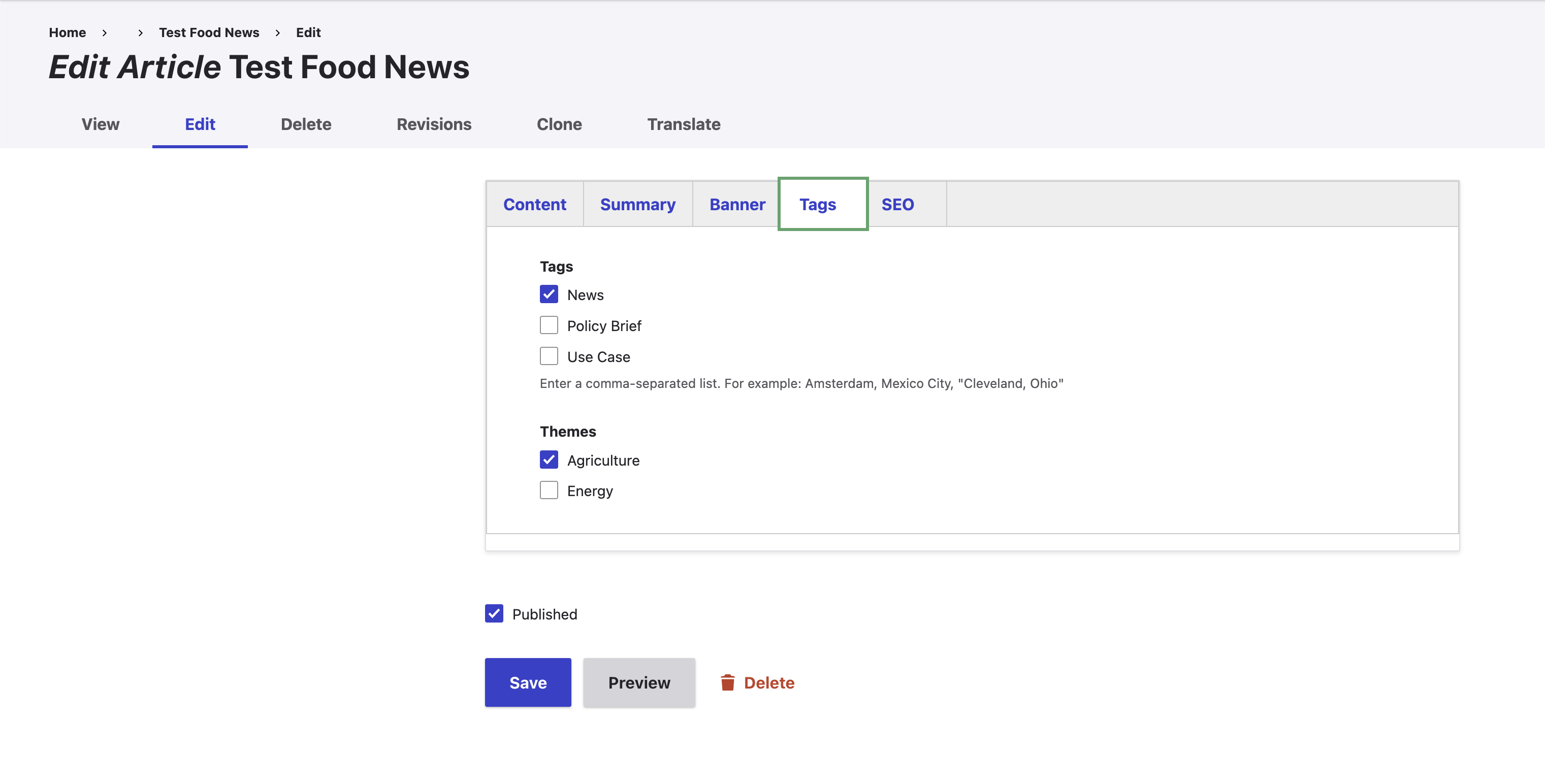Click the Themes heading
The width and height of the screenshot is (1545, 784).
(x=567, y=431)
